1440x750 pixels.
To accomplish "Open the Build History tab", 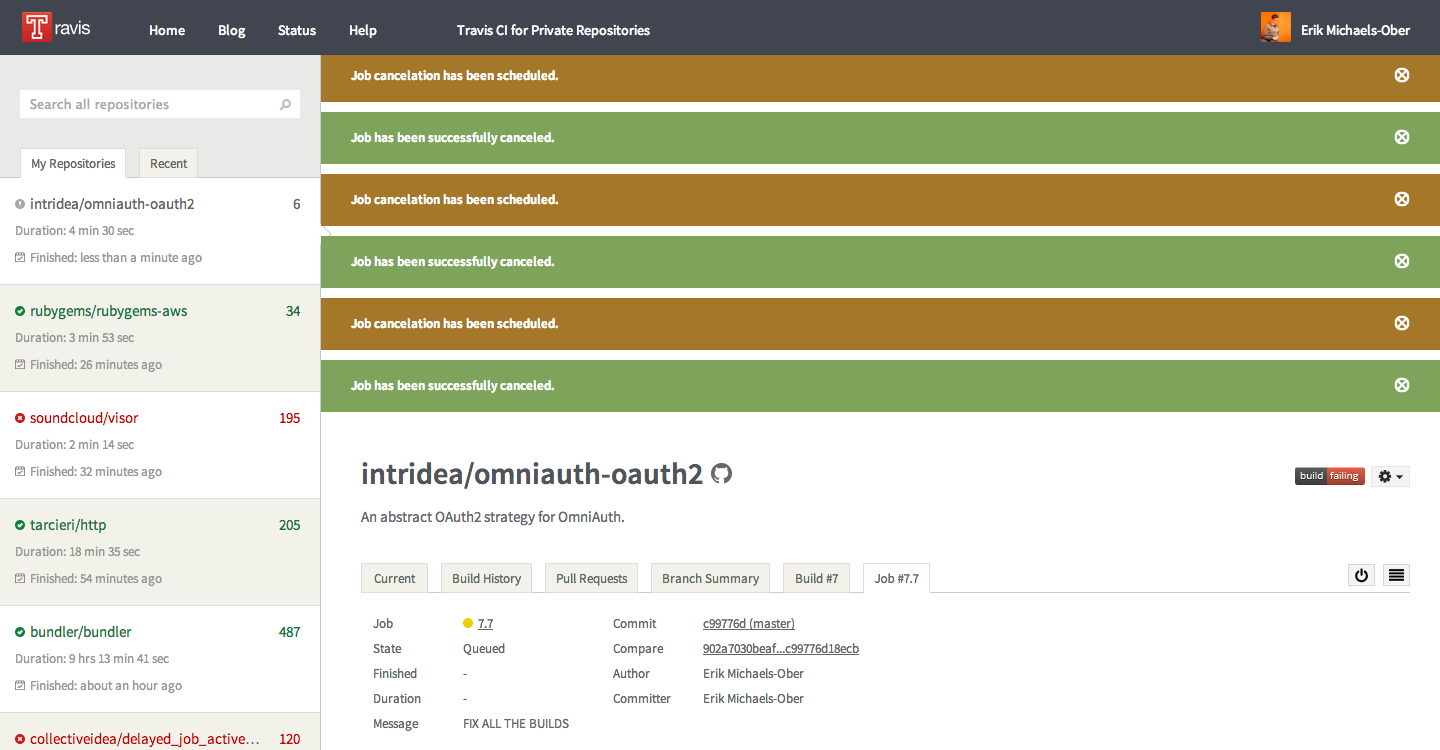I will tap(486, 578).
